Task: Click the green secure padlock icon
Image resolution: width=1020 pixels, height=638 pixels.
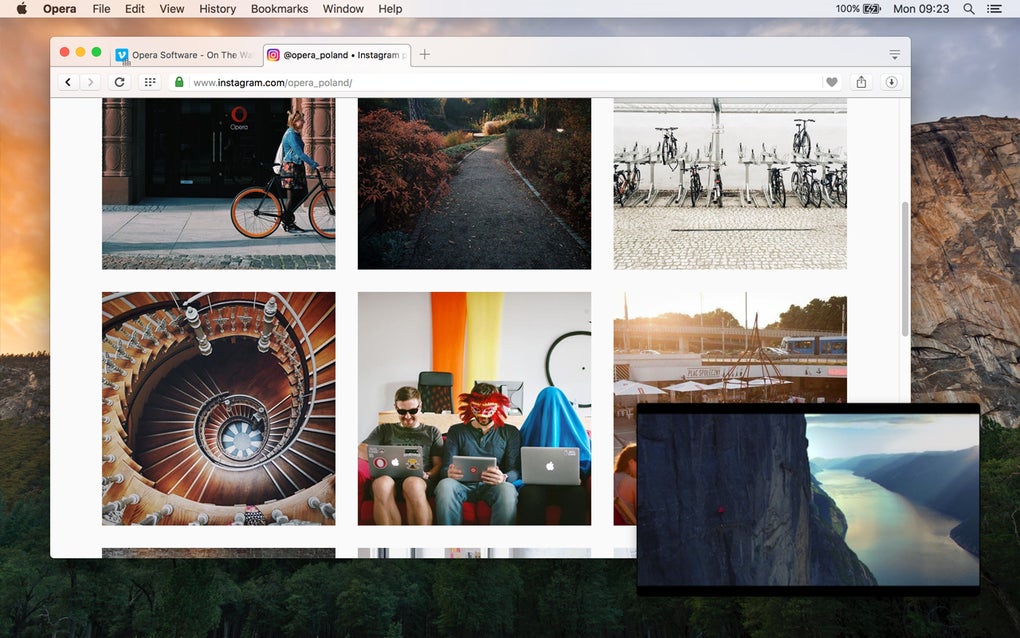Action: [x=179, y=82]
